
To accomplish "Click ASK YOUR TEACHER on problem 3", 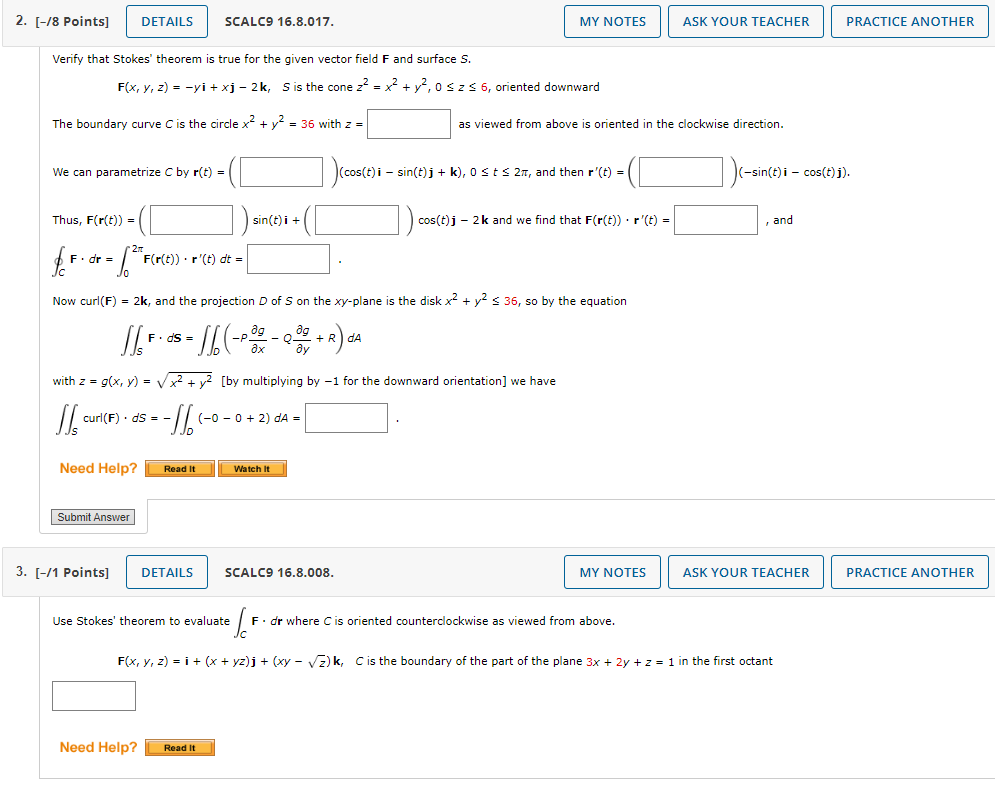I will 745,572.
